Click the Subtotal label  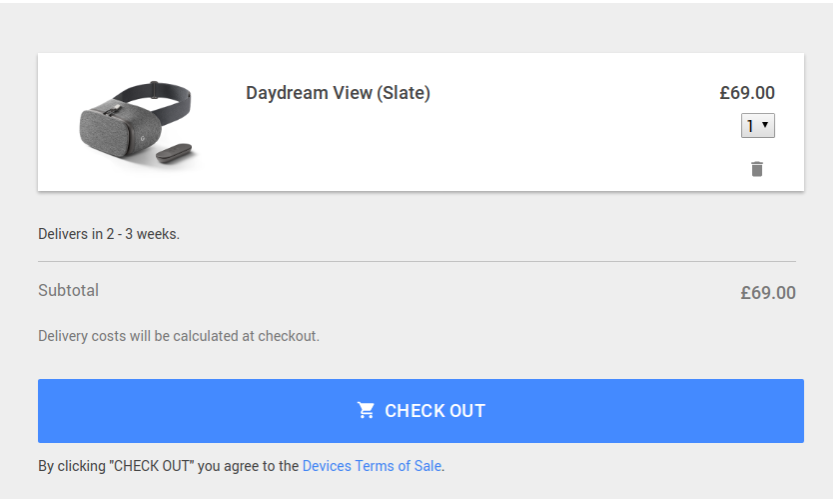click(x=68, y=291)
